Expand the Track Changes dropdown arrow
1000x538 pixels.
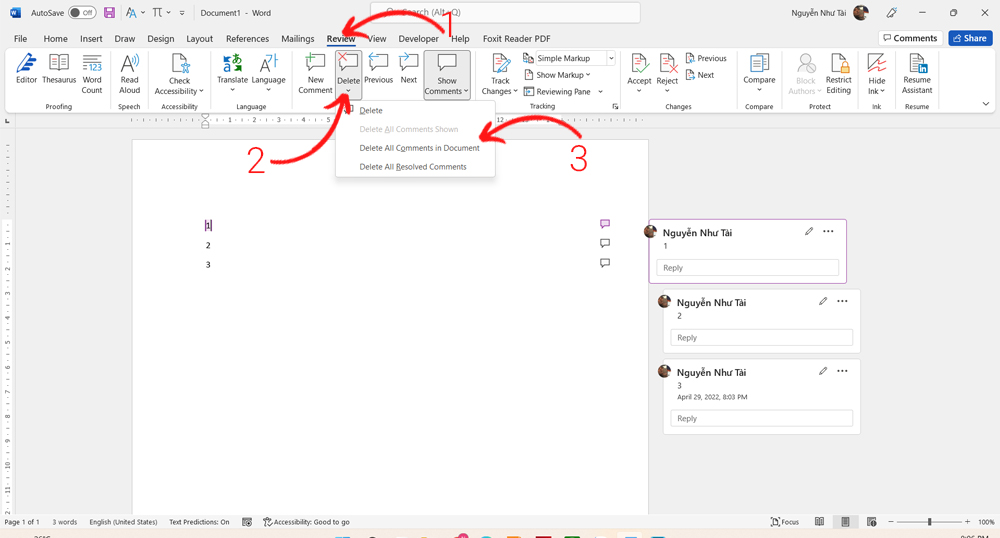coord(515,91)
